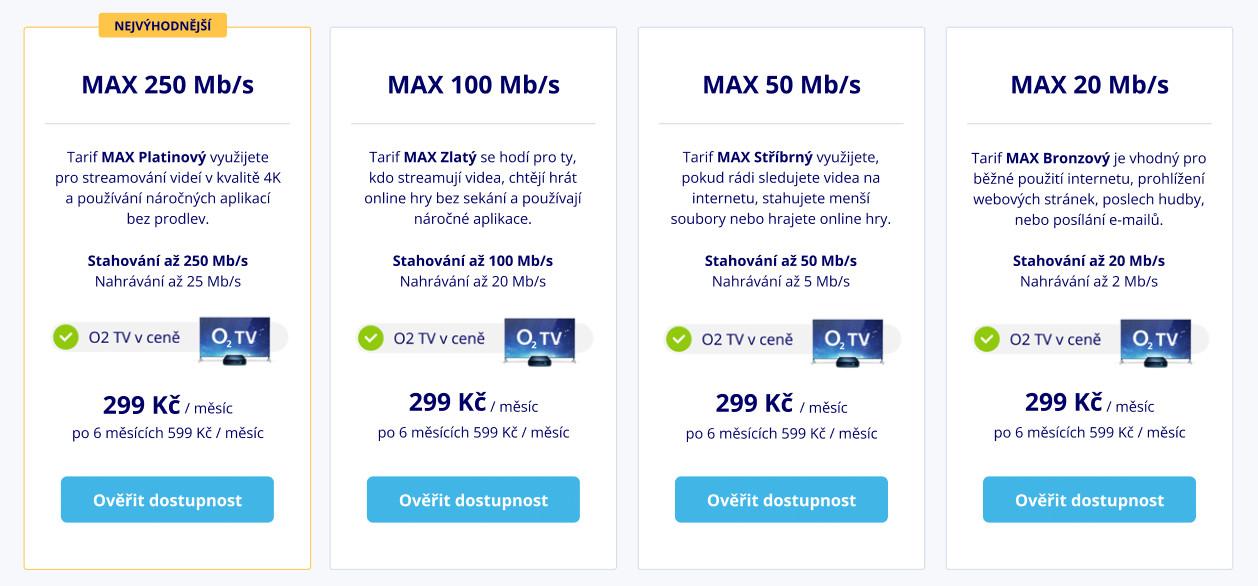Select the MAX 20 Mb/s plan title

[x=1090, y=84]
